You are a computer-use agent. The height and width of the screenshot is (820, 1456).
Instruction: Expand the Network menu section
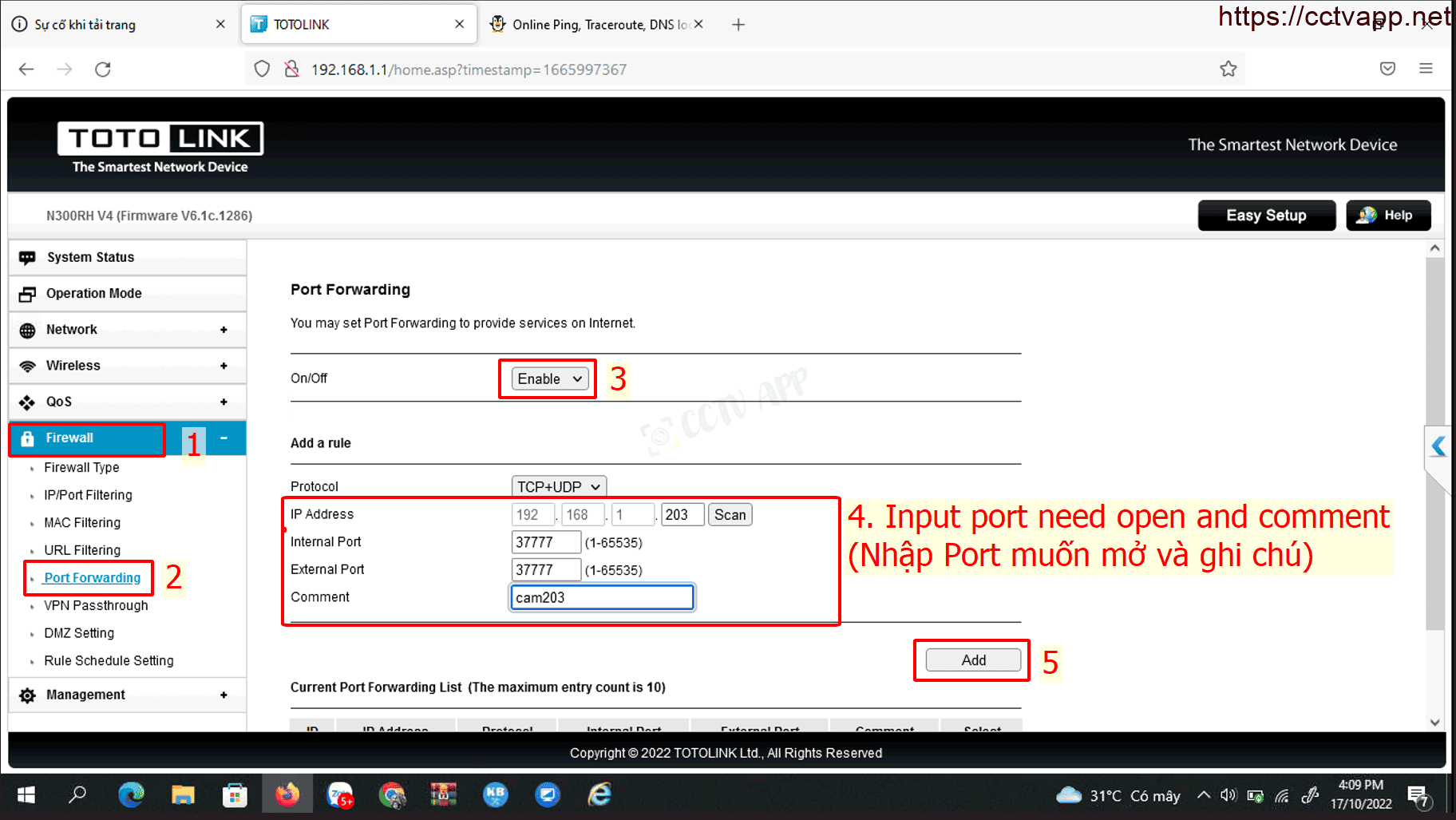pyautogui.click(x=224, y=330)
